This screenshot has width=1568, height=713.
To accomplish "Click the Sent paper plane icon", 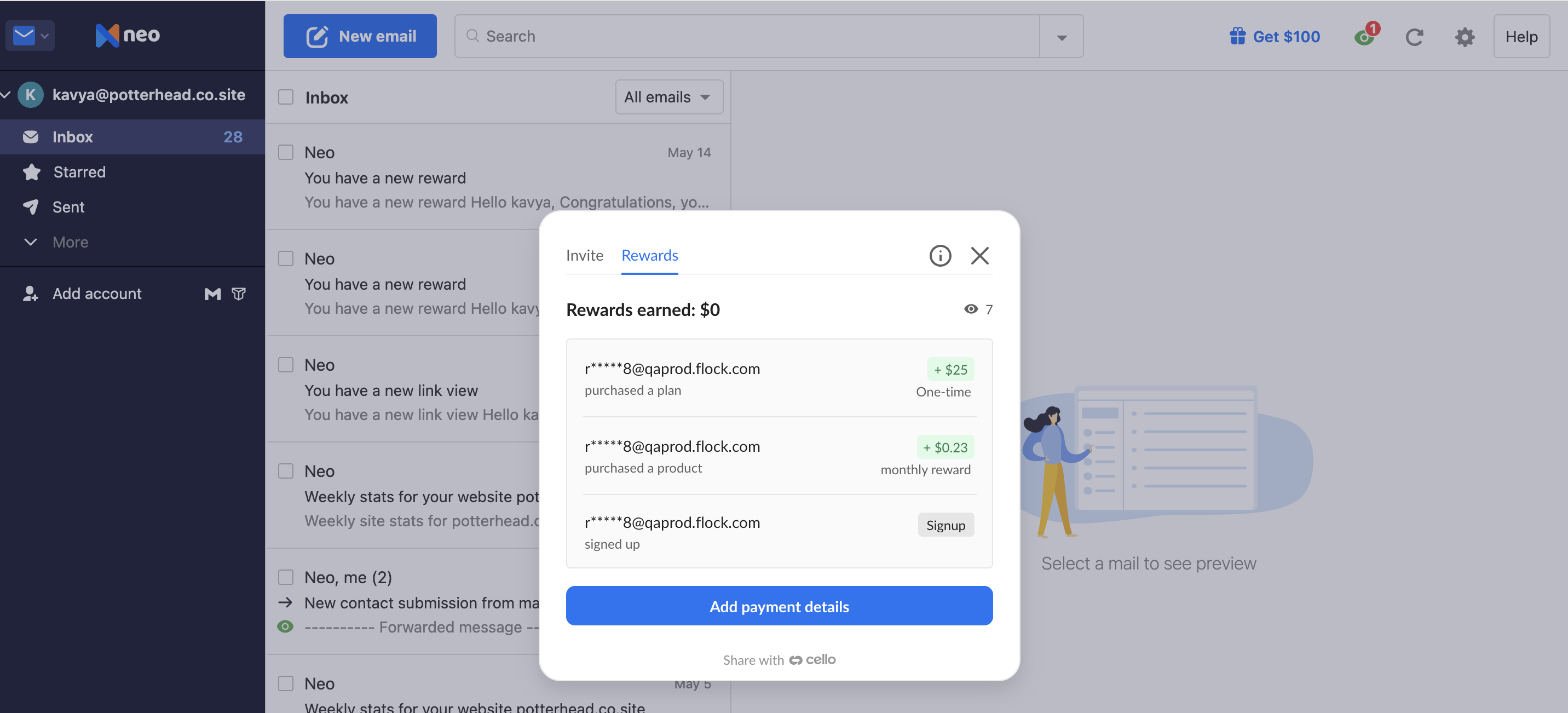I will (31, 207).
